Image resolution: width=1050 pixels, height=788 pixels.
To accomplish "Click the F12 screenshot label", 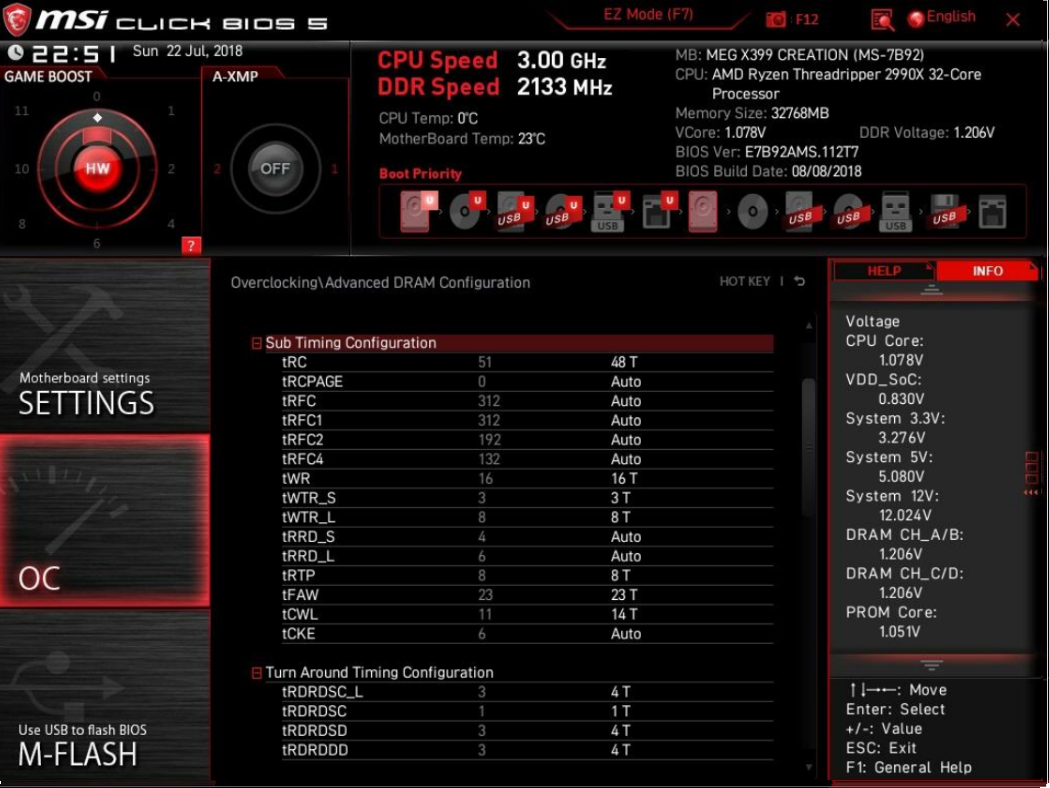I will pyautogui.click(x=807, y=19).
